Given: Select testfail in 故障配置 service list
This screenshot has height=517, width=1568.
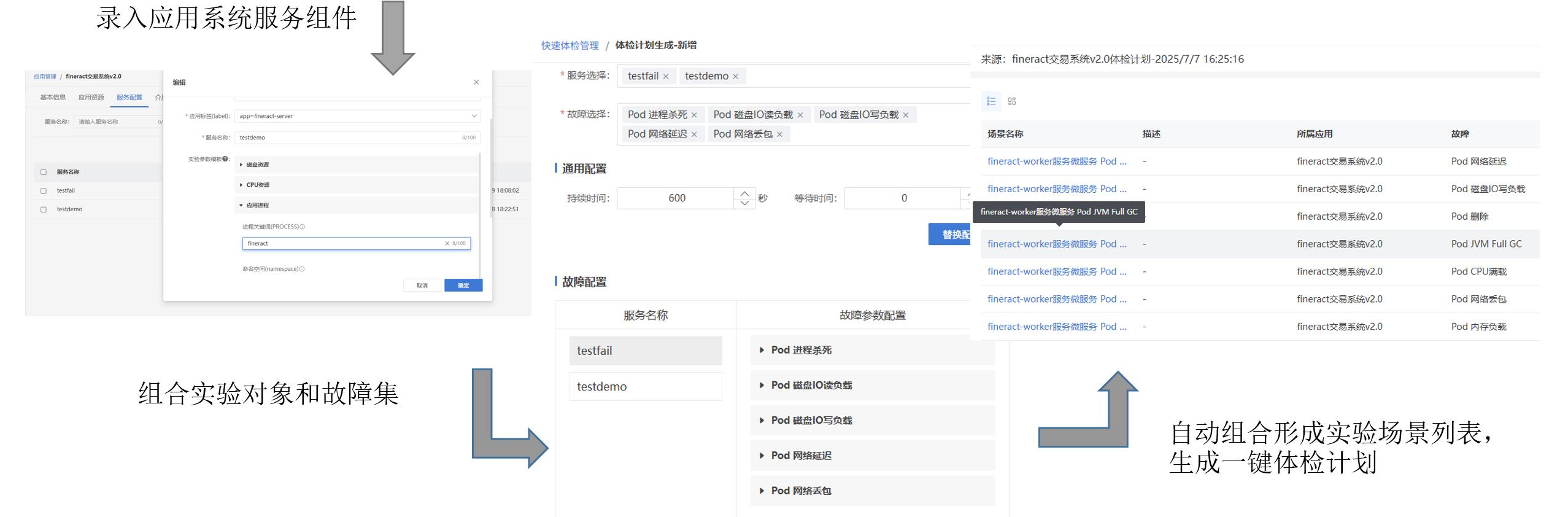Looking at the screenshot, I should pyautogui.click(x=646, y=351).
